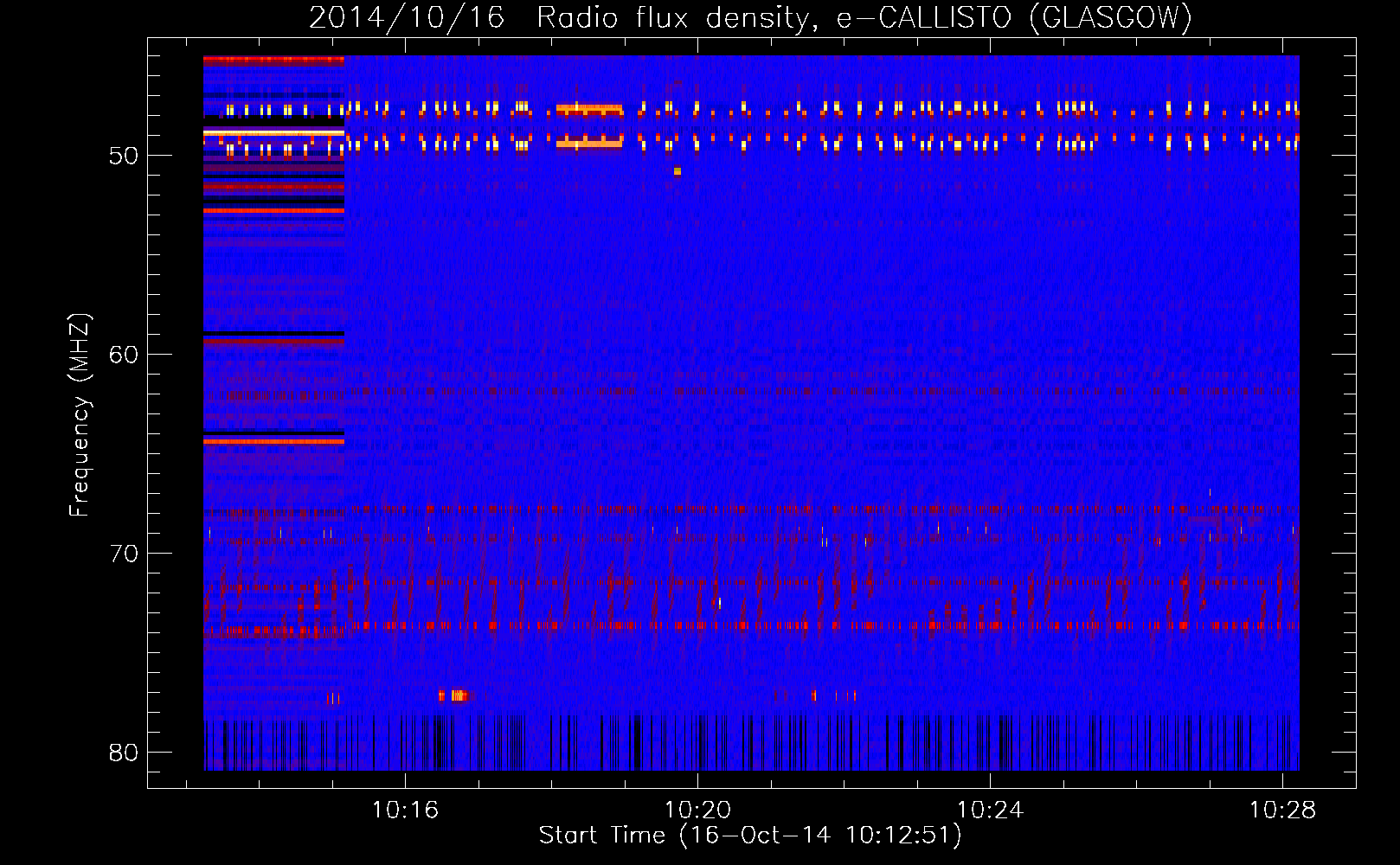Click the orange horizontal bar near 47 MHz at 10:18

point(589,110)
